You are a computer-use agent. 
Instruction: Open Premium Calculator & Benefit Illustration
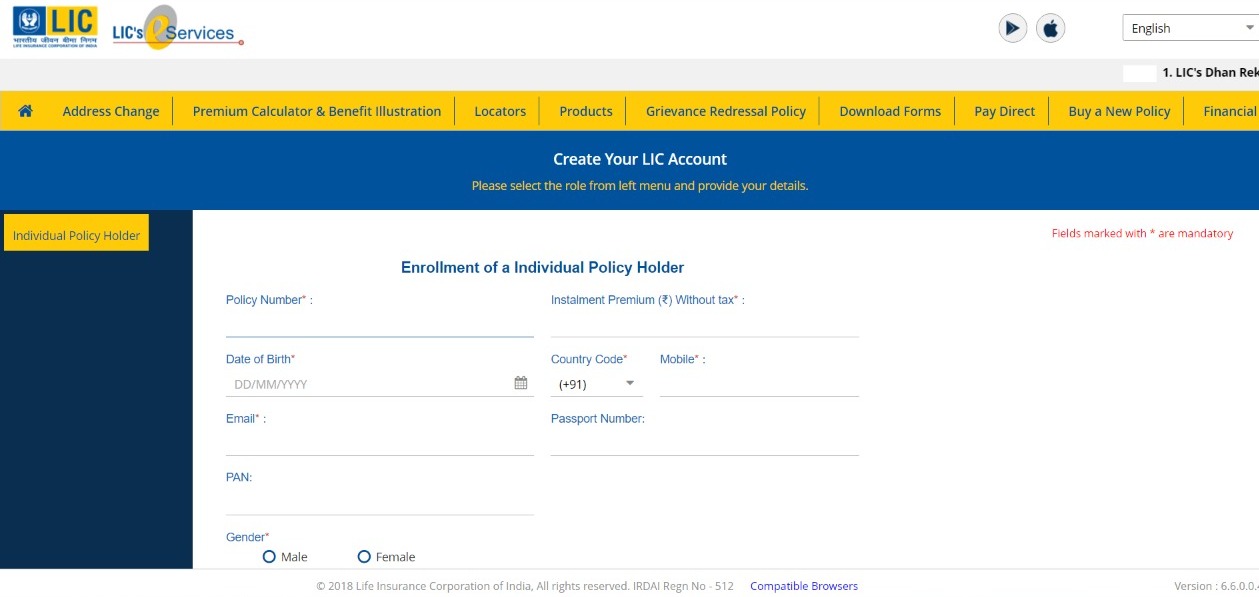(317, 111)
